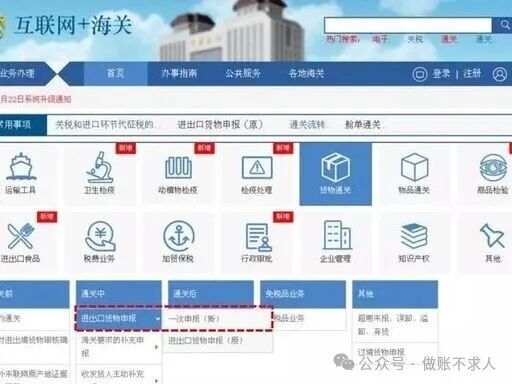
Task: Select the 通关后 column header
Action: 211,294
